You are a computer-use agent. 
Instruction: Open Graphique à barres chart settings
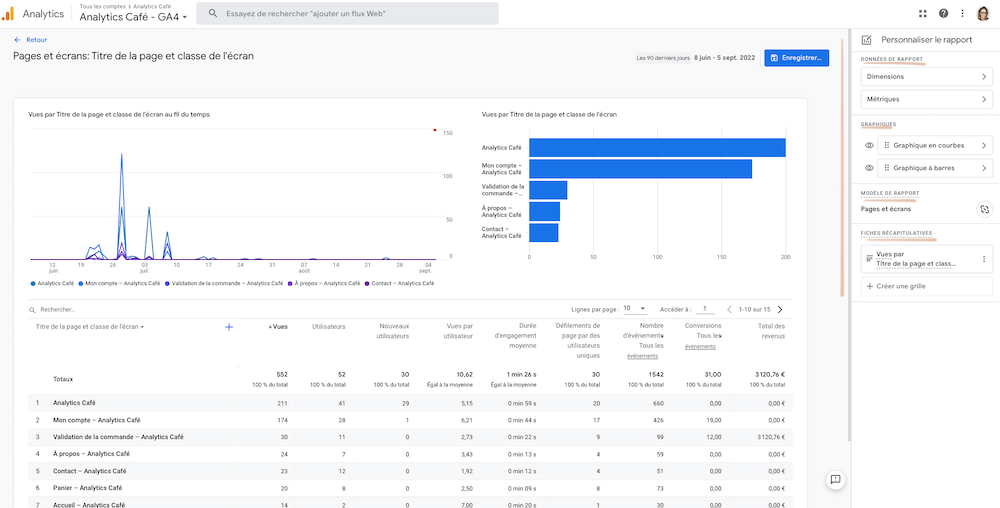935,168
